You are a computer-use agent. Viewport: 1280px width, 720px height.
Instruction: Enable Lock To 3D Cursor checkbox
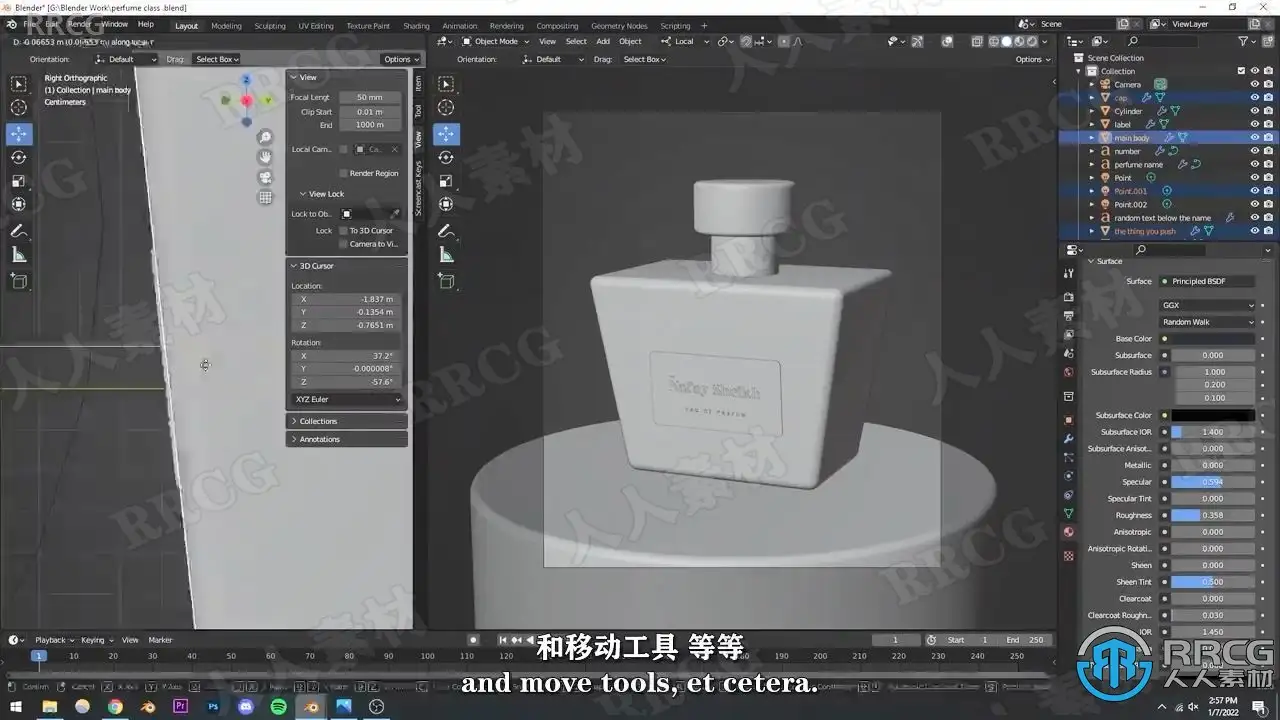point(343,230)
